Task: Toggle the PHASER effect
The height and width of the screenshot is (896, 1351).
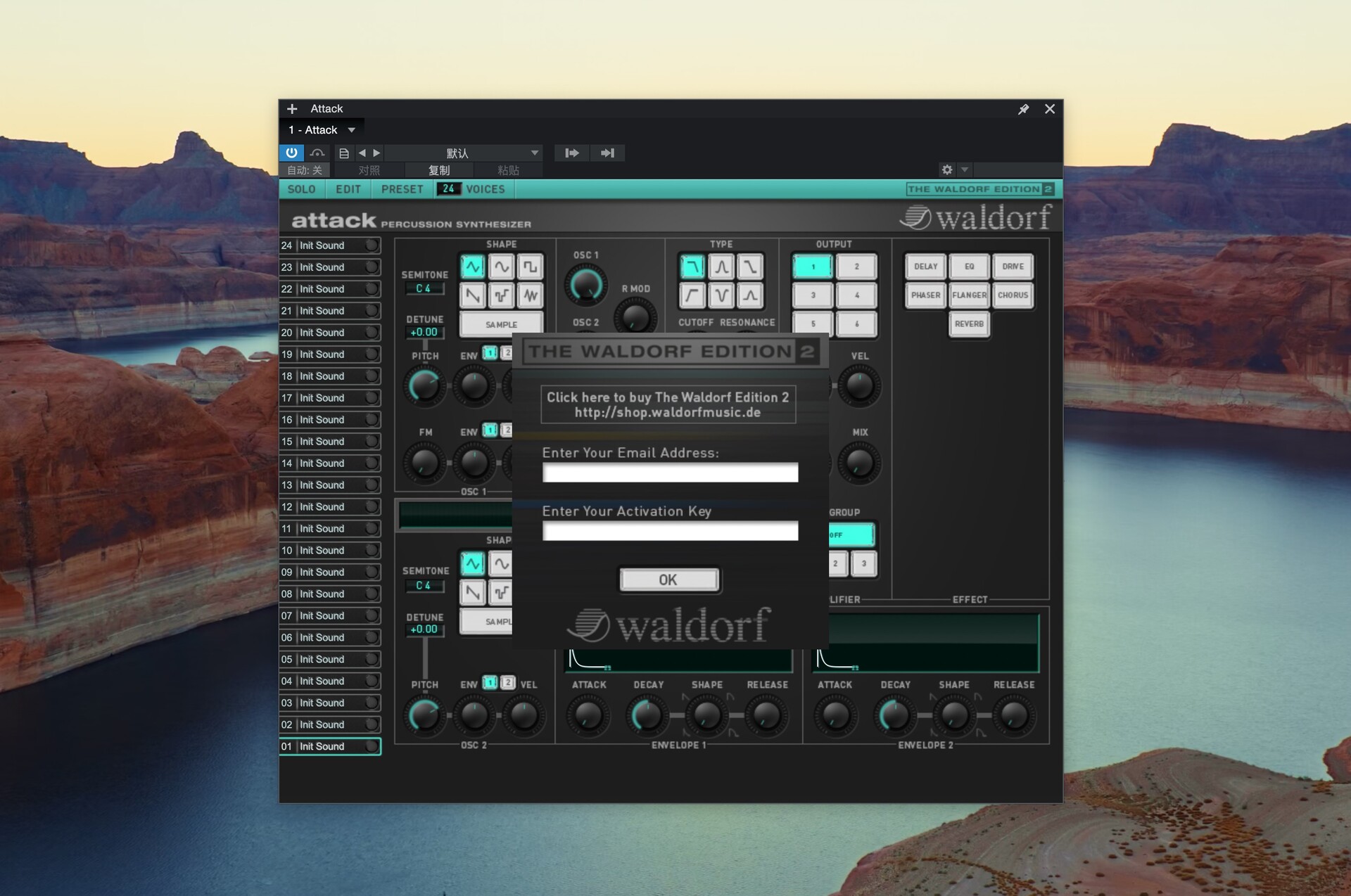Action: 925,295
